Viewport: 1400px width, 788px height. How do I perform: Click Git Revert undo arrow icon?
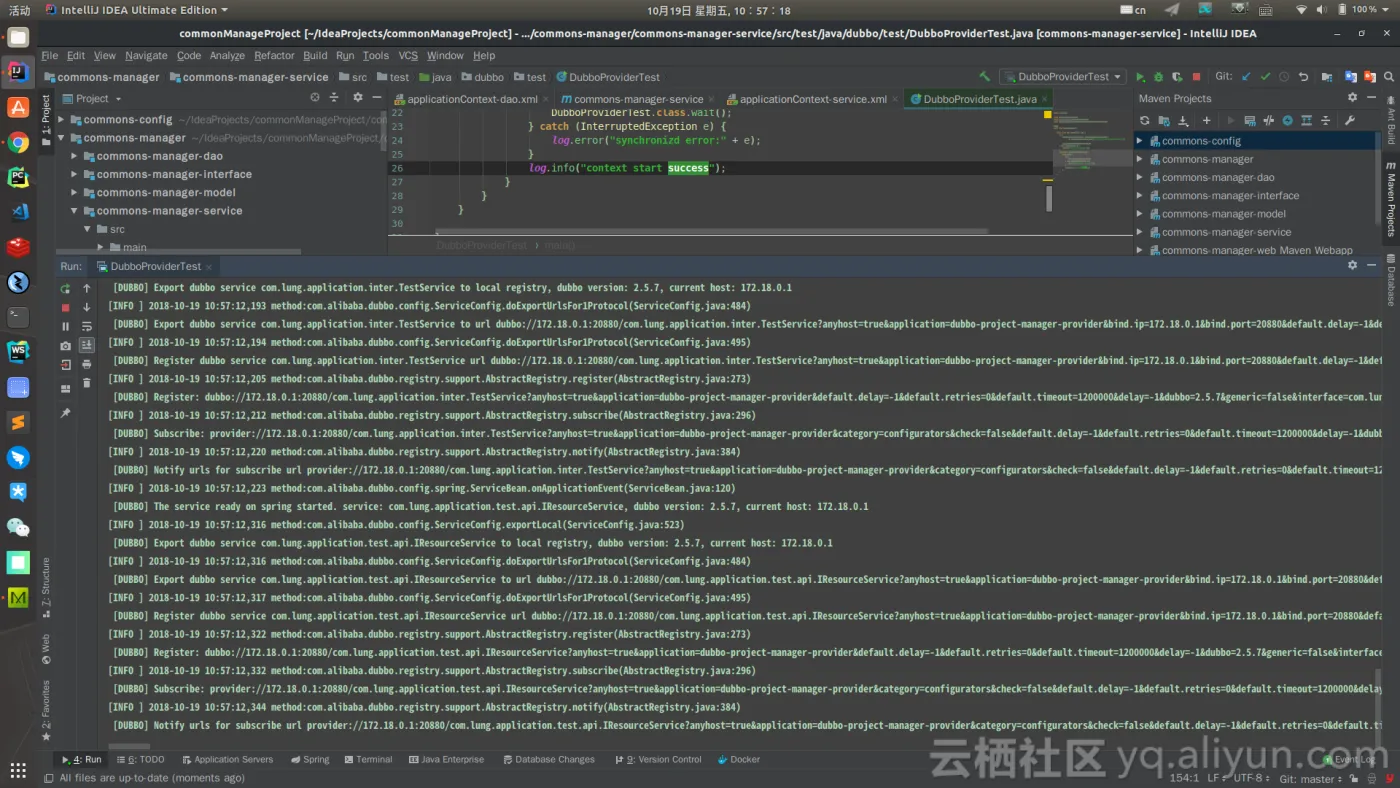[x=1303, y=77]
